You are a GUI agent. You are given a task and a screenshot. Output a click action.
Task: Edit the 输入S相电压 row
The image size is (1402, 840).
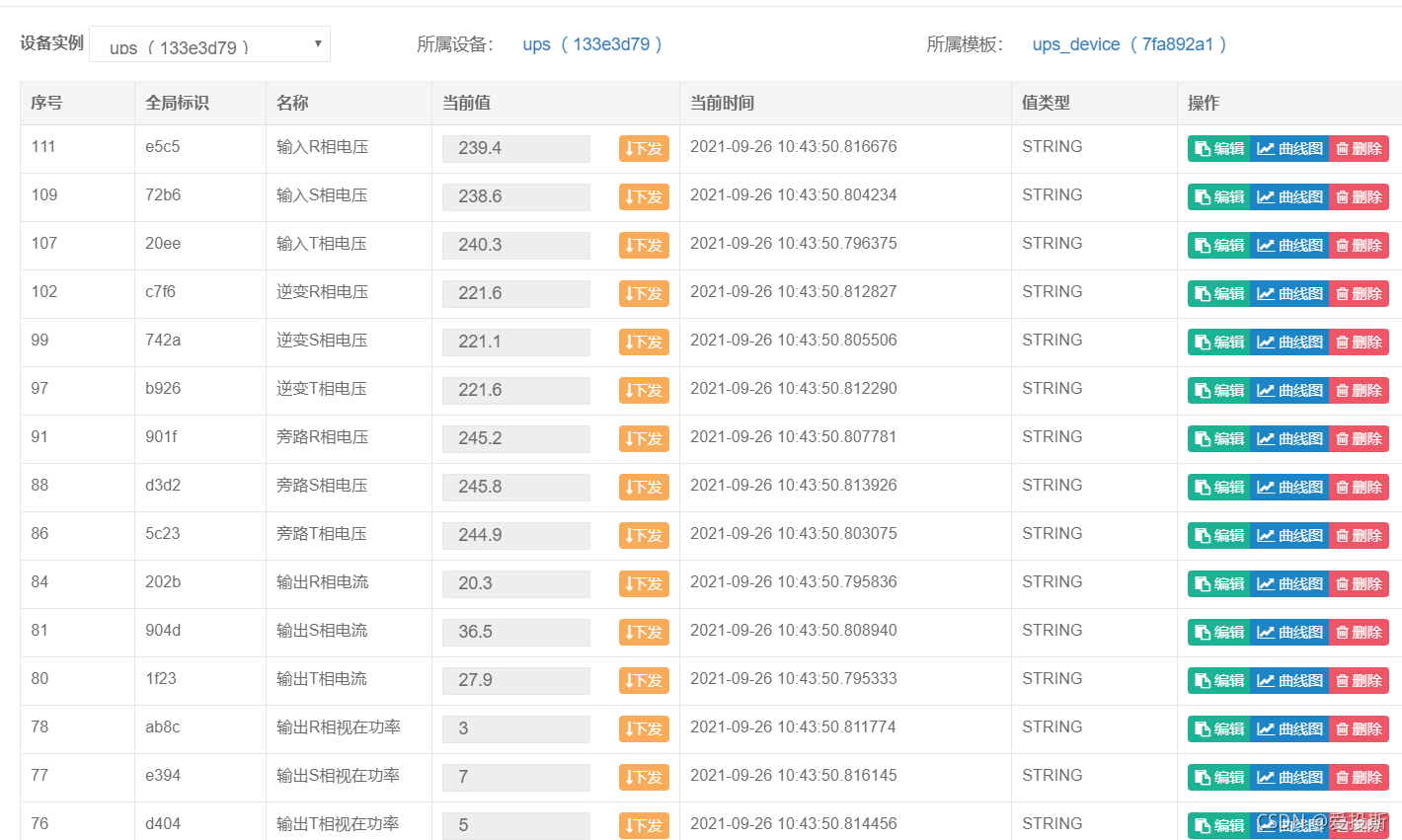tap(1219, 196)
